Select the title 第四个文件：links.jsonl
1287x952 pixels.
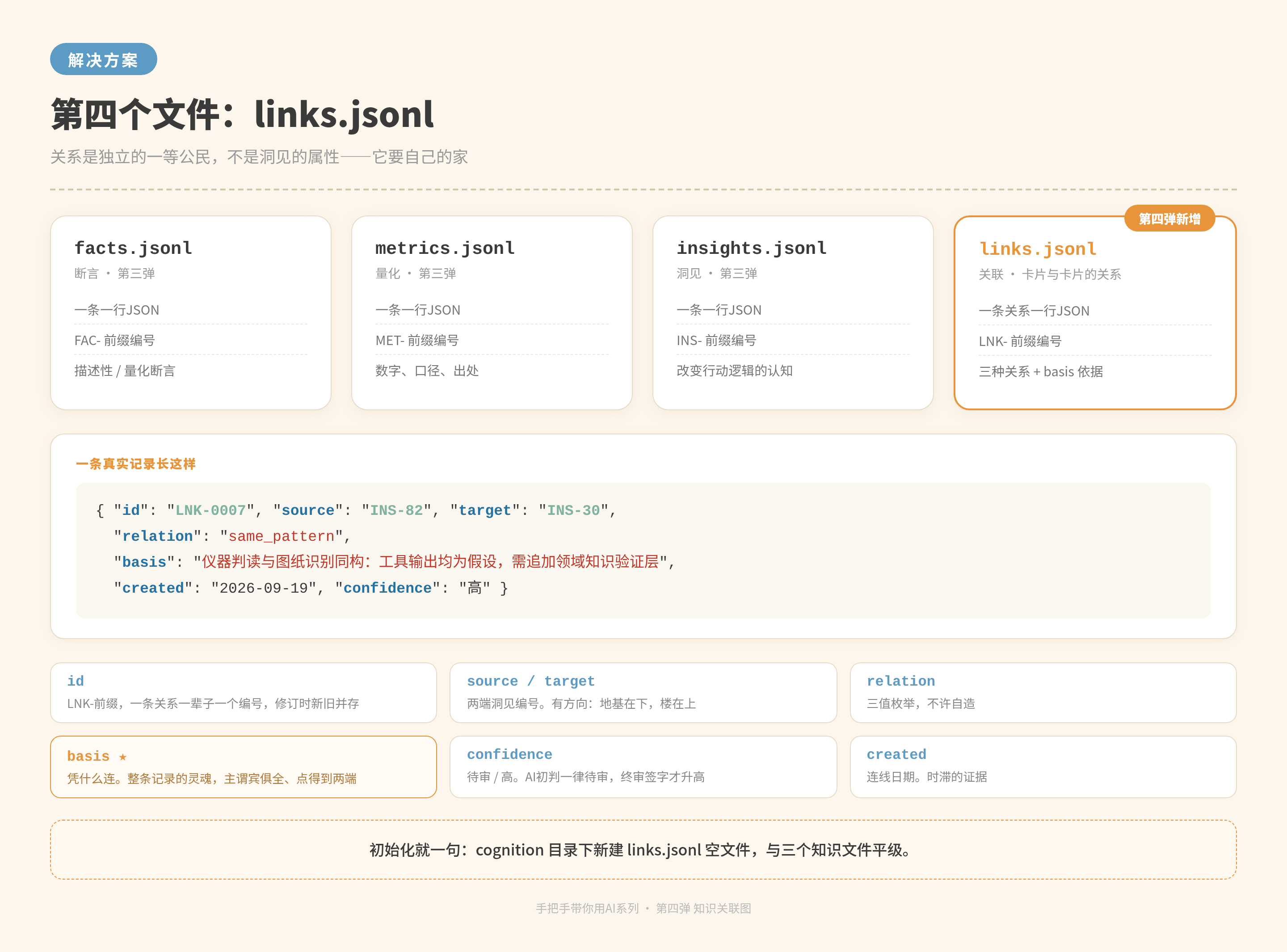(243, 114)
